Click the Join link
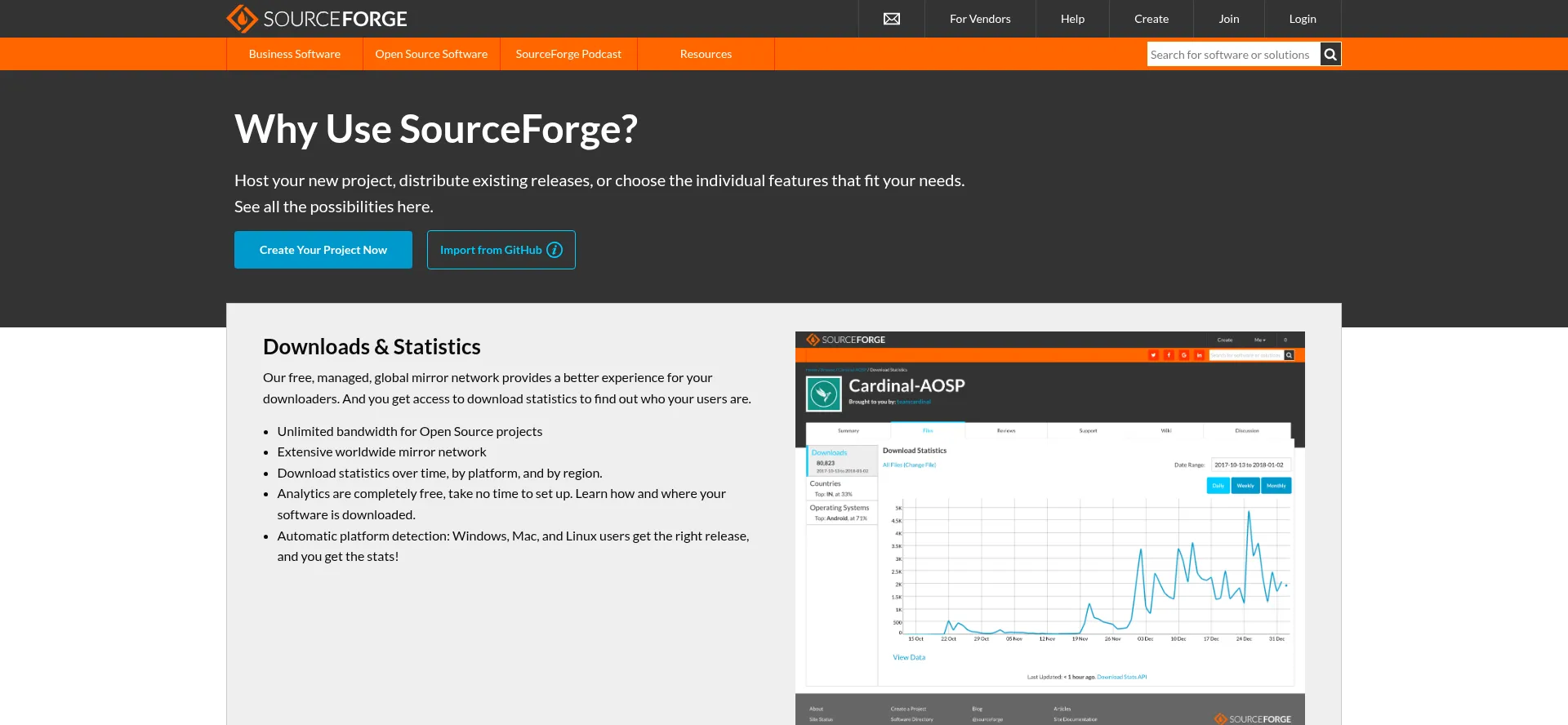 point(1229,19)
